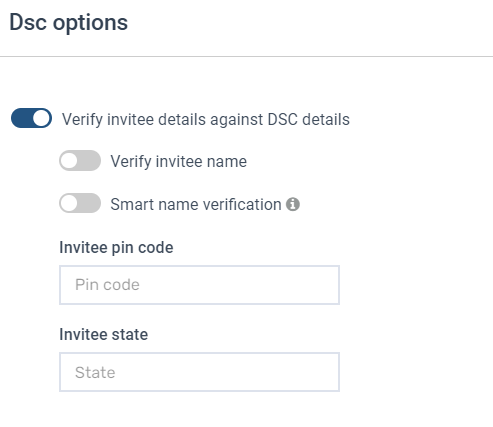The height and width of the screenshot is (427, 493).
Task: Click the grey track of Smart name verification switch
Action: point(90,203)
